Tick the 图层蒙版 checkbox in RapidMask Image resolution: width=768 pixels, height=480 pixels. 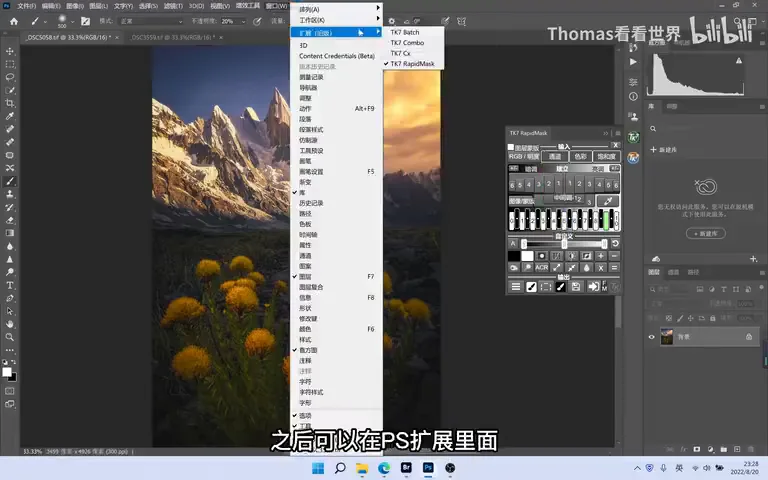coord(511,147)
